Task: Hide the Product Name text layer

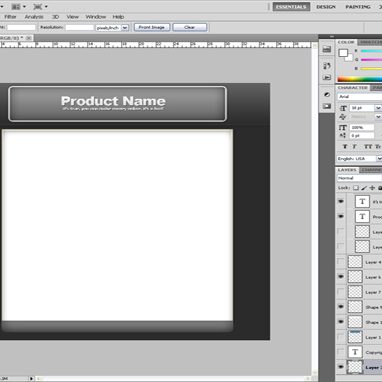Action: [x=341, y=216]
